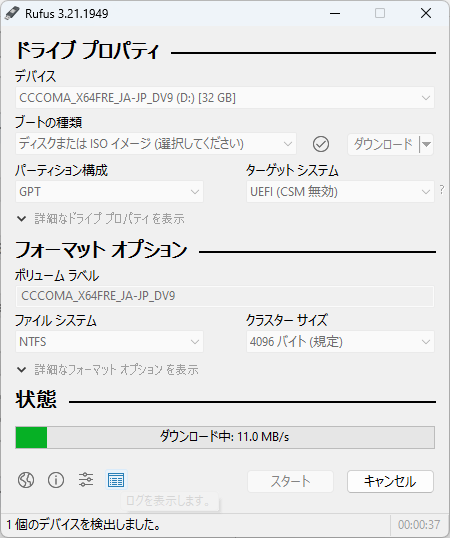
Task: Open the boot selection dropdown
Action: tap(156, 144)
